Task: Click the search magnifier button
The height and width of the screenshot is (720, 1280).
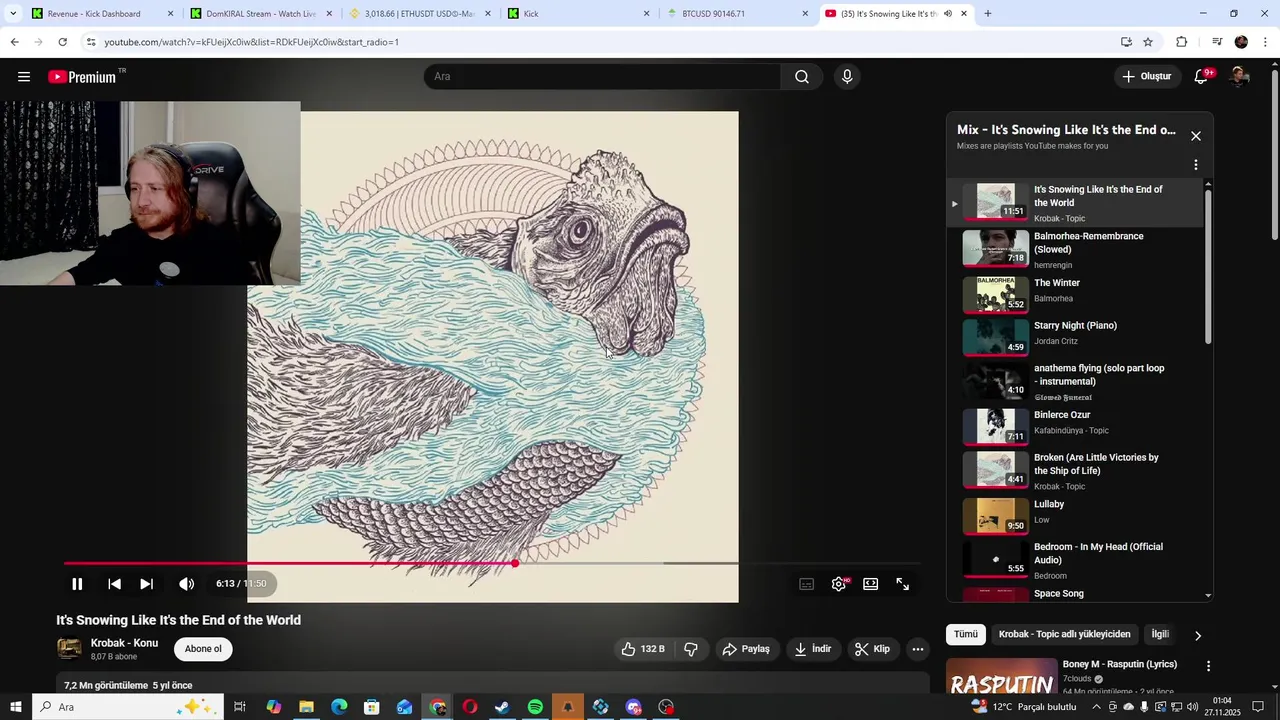Action: point(802,77)
